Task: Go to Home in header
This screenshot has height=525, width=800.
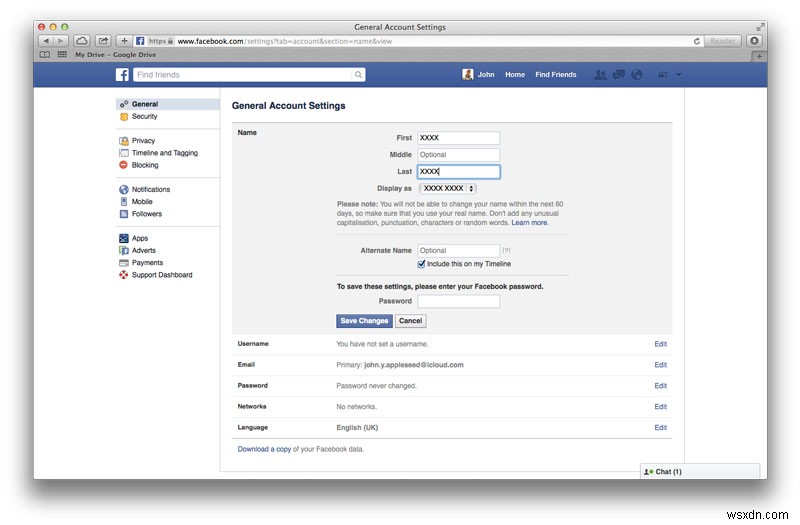Action: [515, 74]
